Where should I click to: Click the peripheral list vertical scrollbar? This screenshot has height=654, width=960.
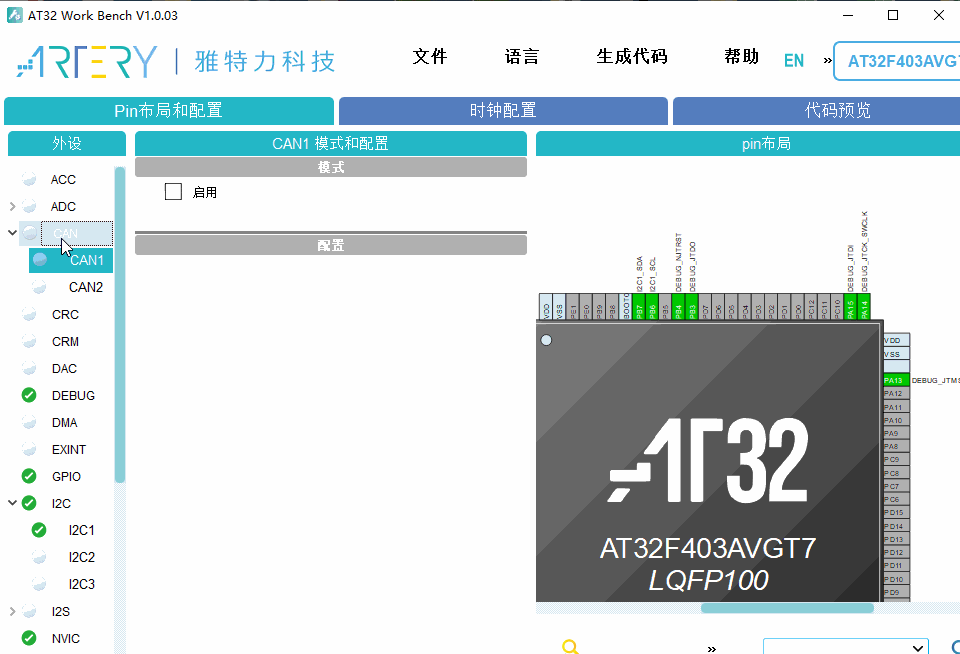[x=120, y=325]
